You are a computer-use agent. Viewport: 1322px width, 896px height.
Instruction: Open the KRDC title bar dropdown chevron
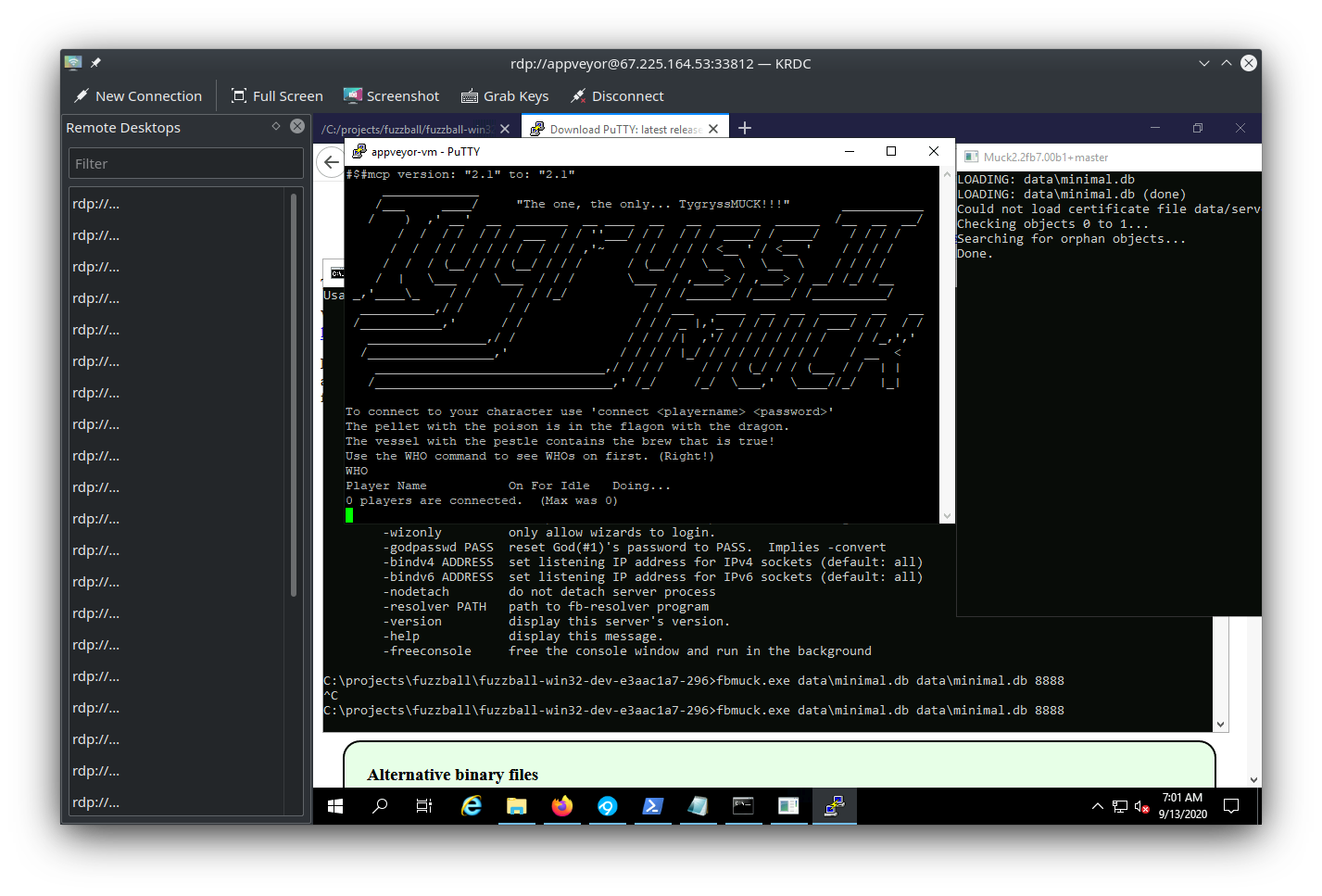point(1204,63)
